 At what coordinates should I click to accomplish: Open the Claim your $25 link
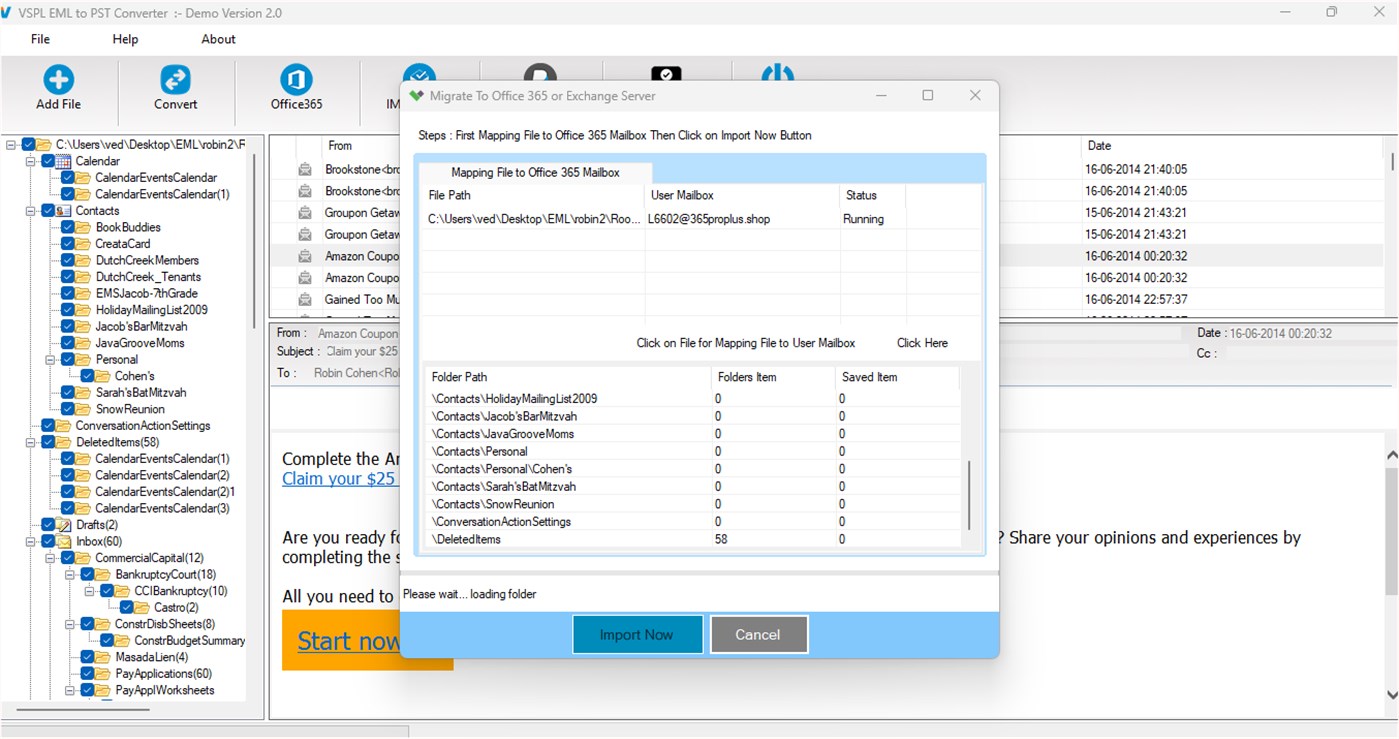click(x=339, y=479)
